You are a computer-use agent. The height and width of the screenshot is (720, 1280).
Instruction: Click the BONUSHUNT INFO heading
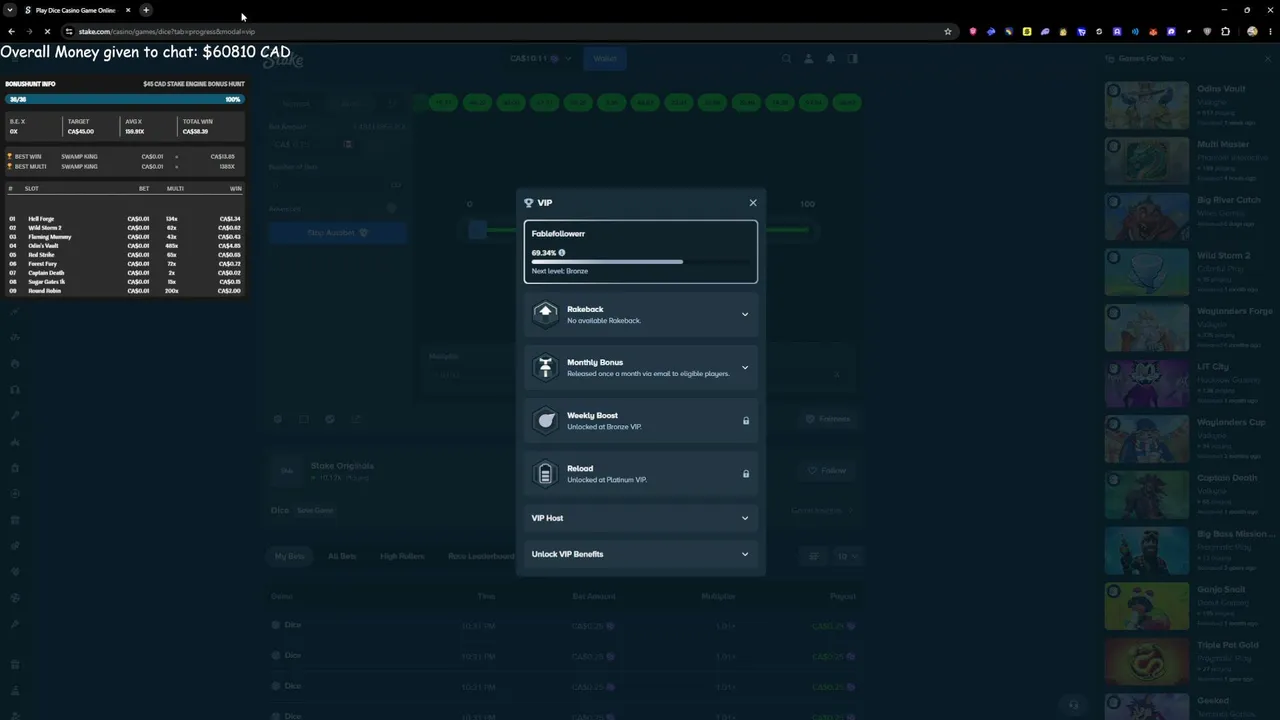[x=30, y=84]
